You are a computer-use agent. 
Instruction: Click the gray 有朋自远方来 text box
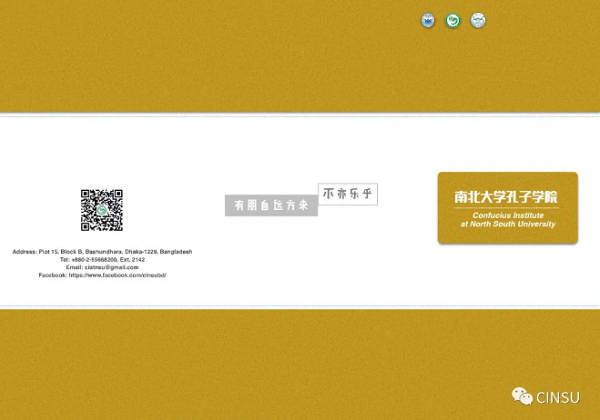click(271, 205)
